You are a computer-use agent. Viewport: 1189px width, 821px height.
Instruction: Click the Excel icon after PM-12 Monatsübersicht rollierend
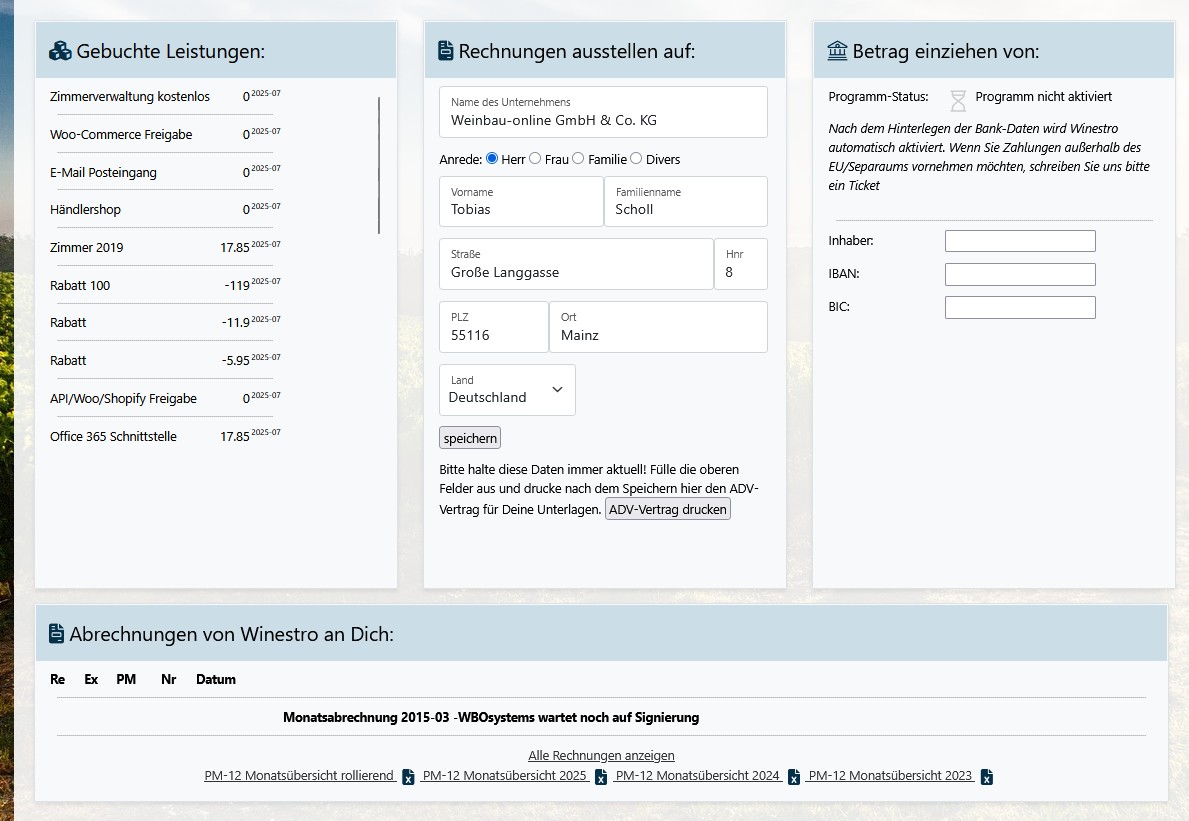pos(408,777)
